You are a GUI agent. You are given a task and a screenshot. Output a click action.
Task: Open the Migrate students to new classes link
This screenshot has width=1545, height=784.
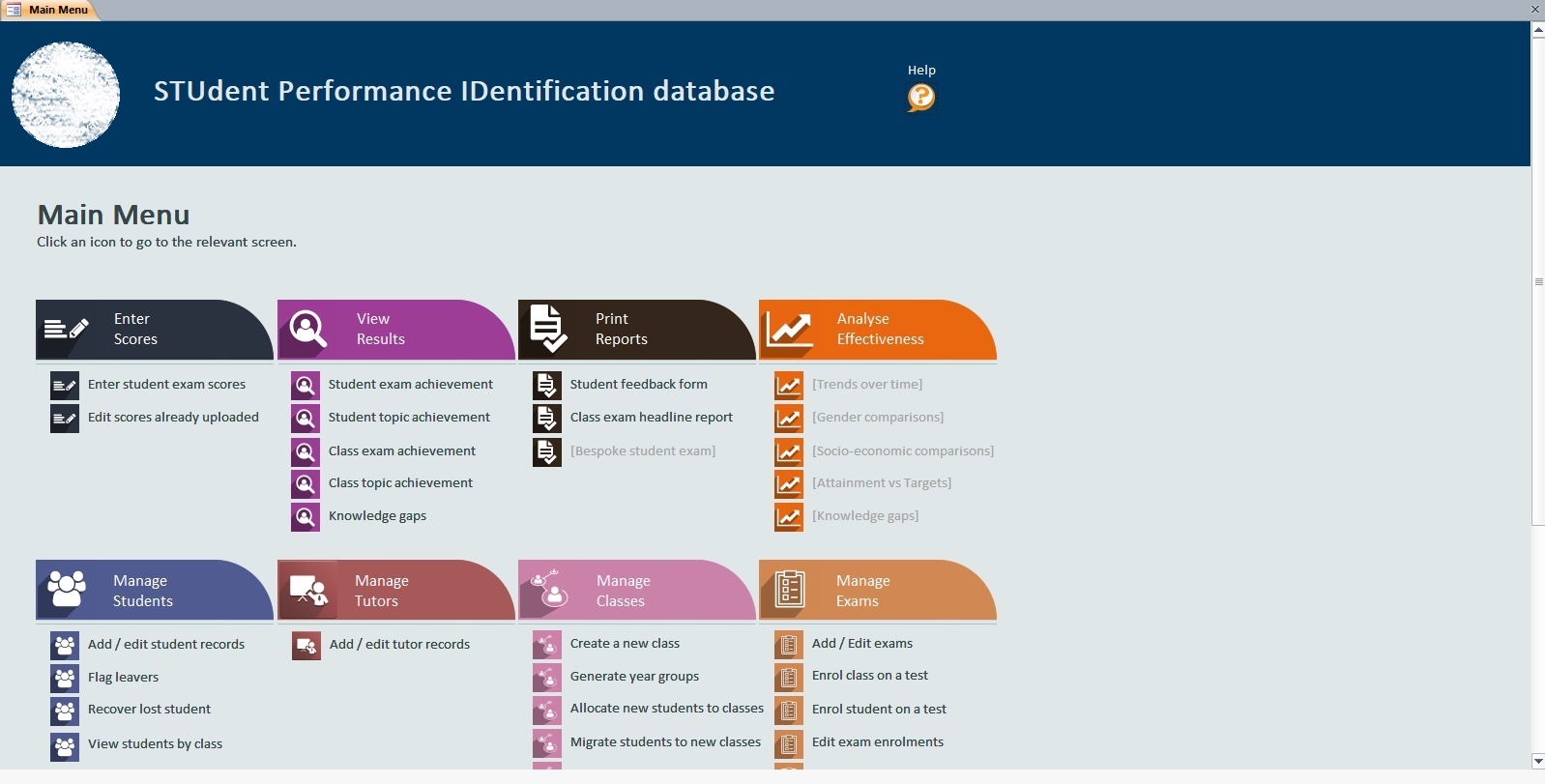click(665, 742)
